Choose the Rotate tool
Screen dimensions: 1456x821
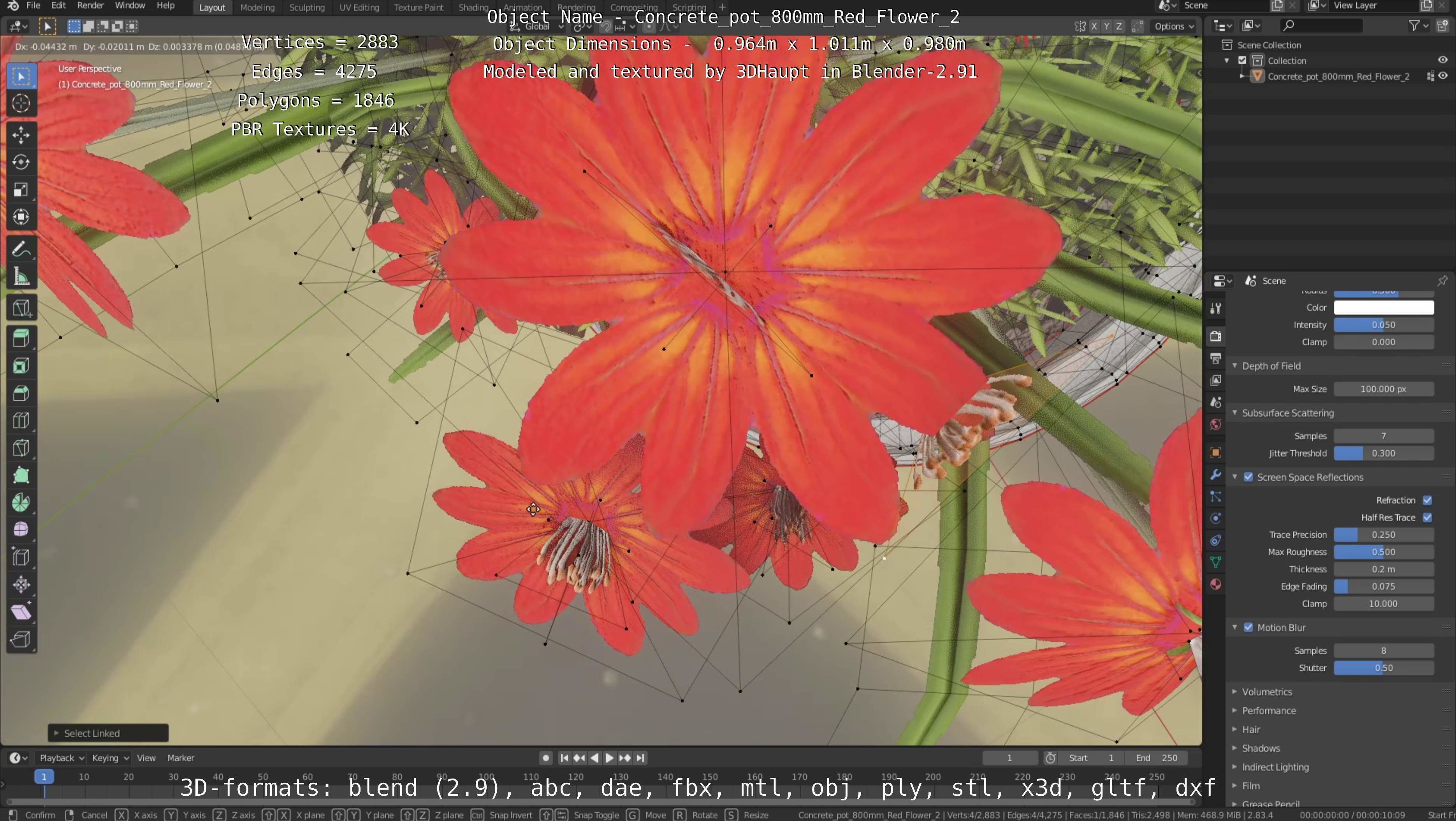click(21, 162)
